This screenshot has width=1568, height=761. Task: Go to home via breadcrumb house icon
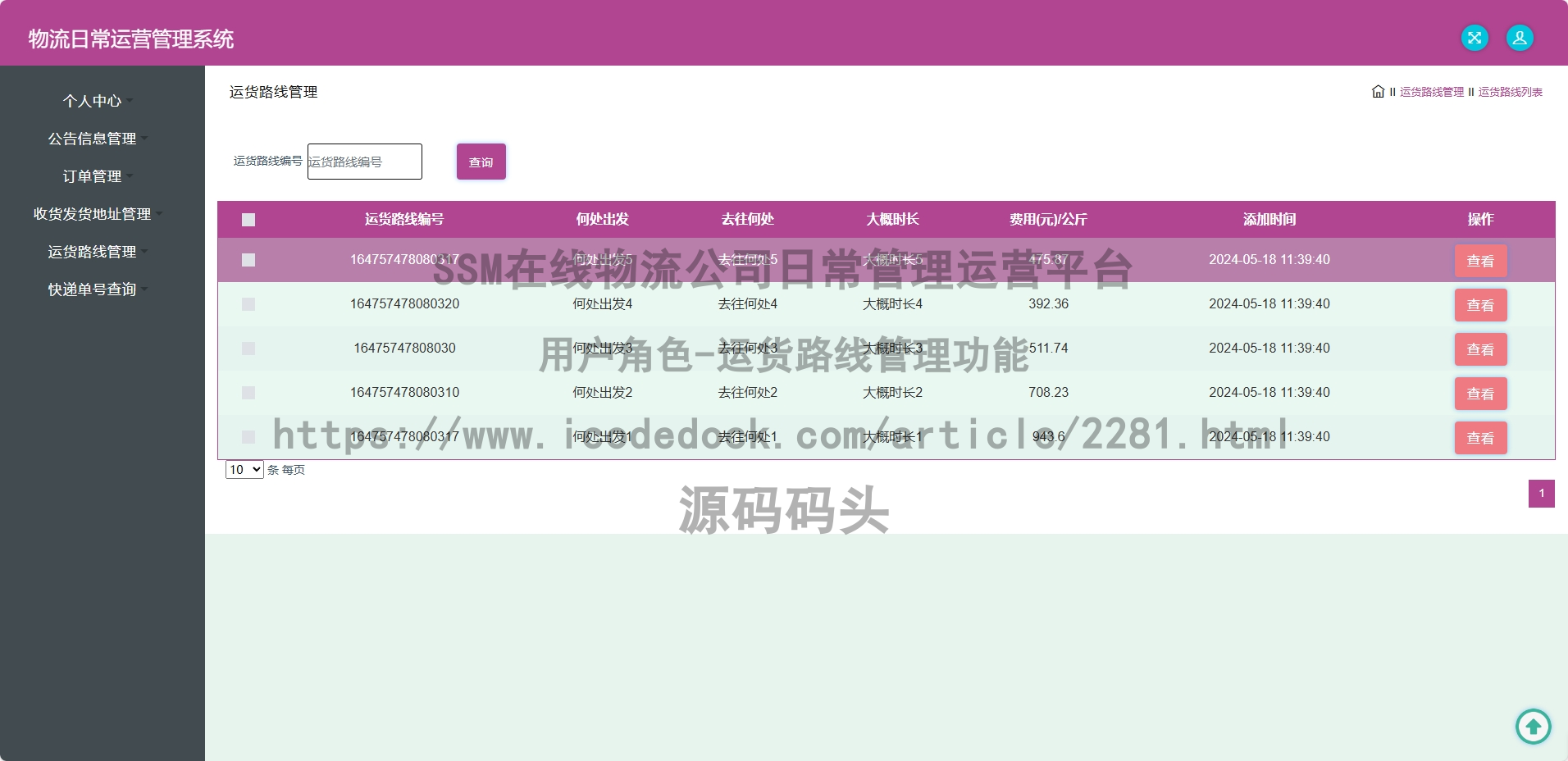[1378, 92]
